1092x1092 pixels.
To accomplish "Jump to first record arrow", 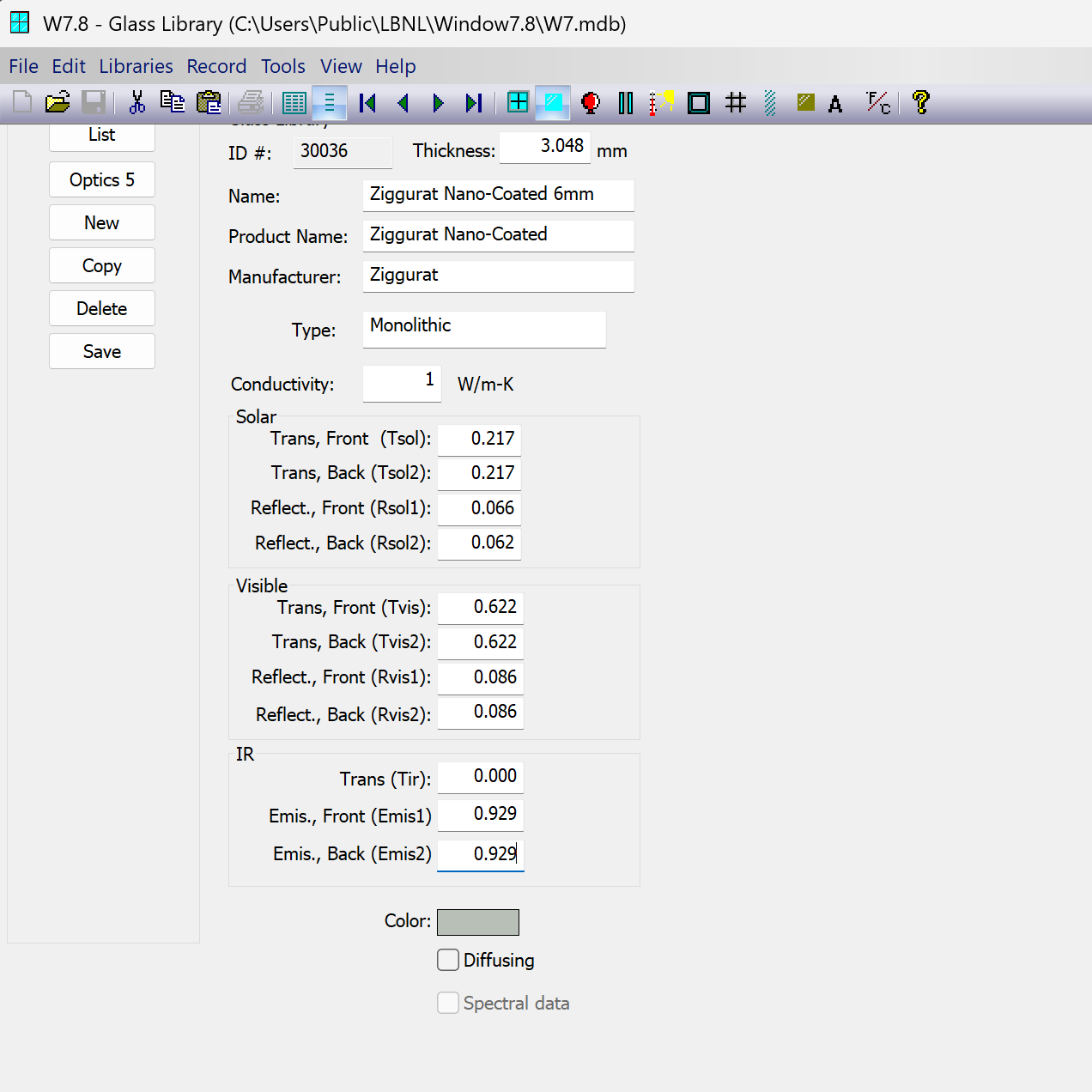I will 367,103.
